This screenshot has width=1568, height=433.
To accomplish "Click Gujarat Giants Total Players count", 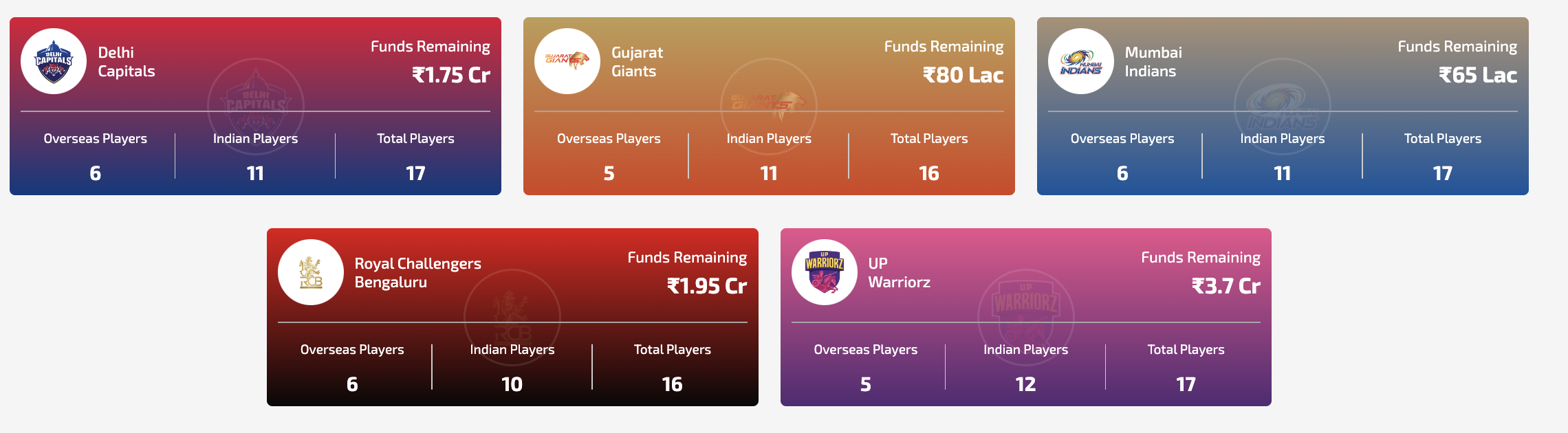I will pyautogui.click(x=929, y=173).
